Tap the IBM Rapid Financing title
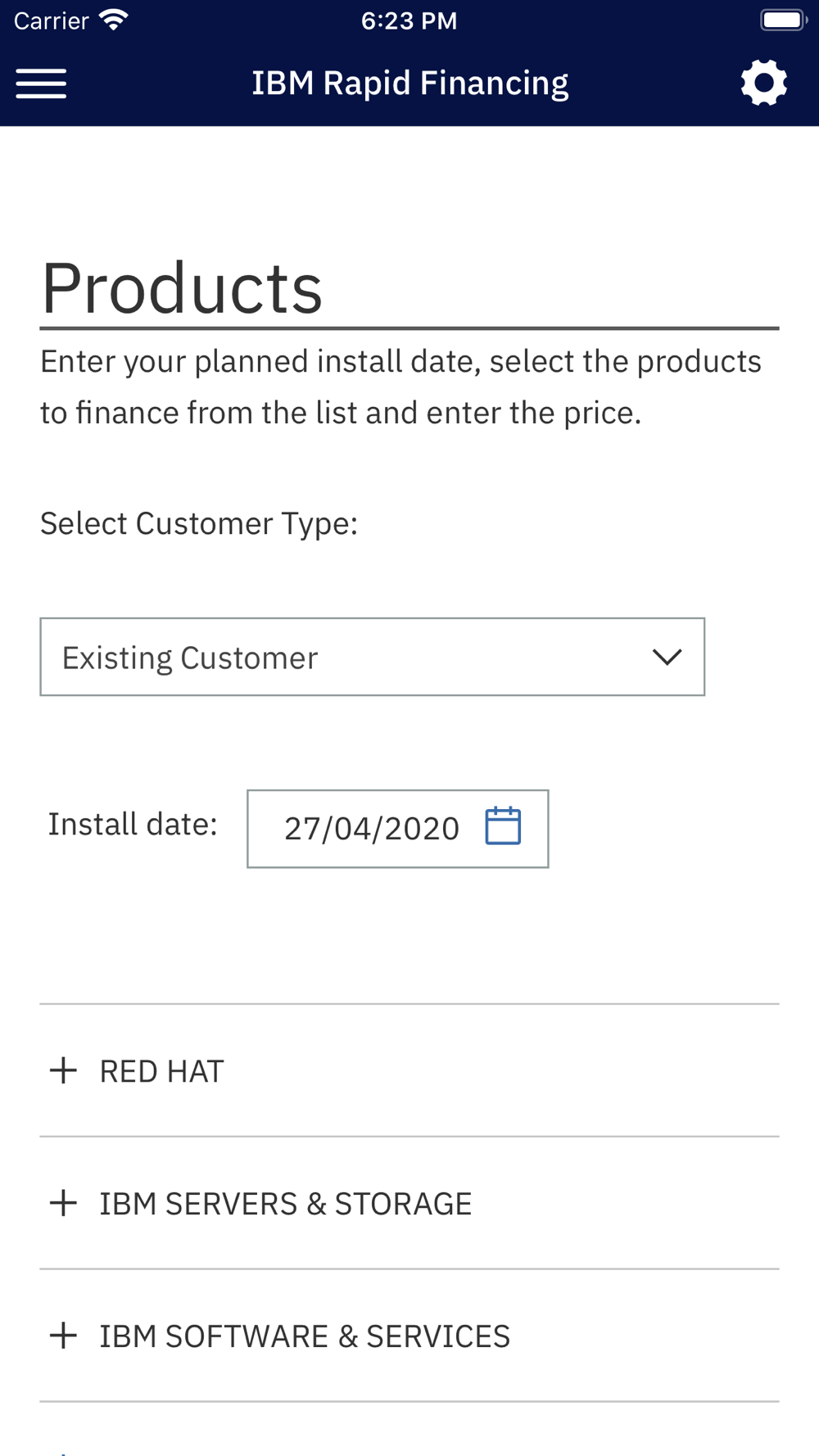Image resolution: width=819 pixels, height=1456 pixels. pos(410,84)
